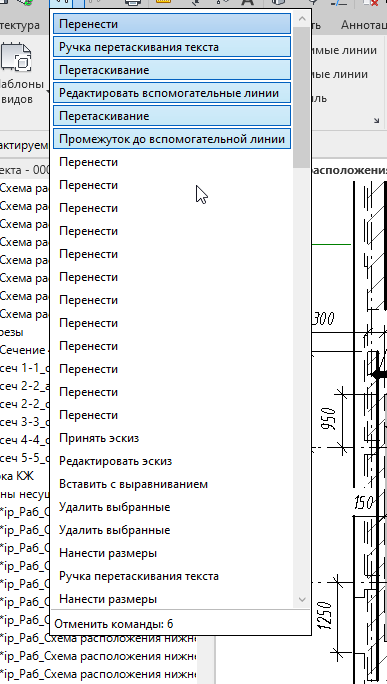Choose 'Промежуток до вспомогательной линии' undo entry

pyautogui.click(x=172, y=139)
